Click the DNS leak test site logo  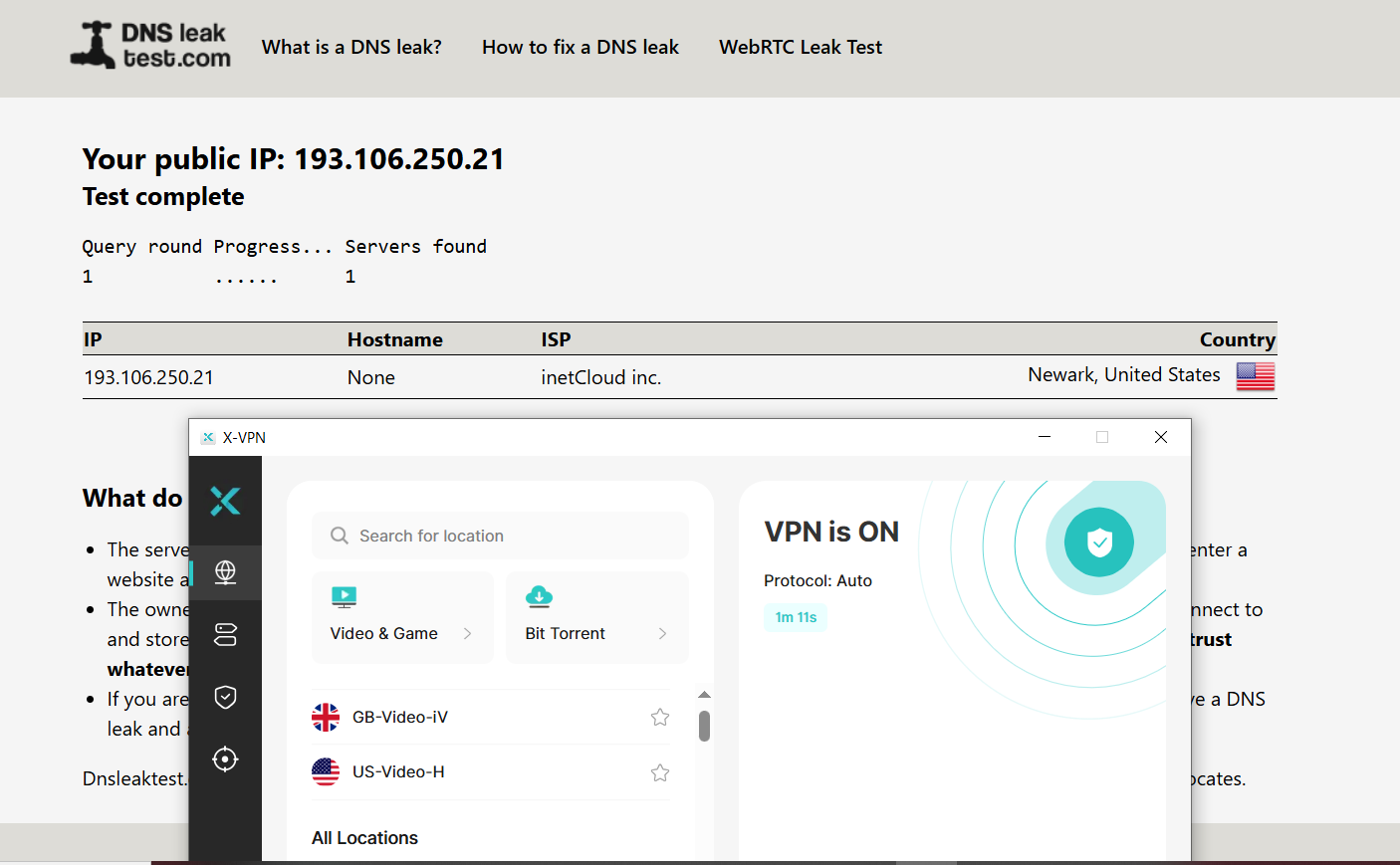click(x=150, y=46)
